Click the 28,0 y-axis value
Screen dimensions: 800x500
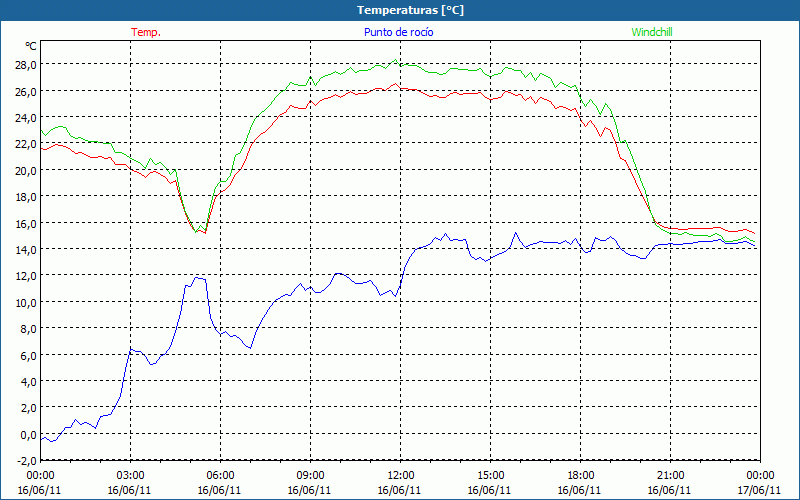26,65
